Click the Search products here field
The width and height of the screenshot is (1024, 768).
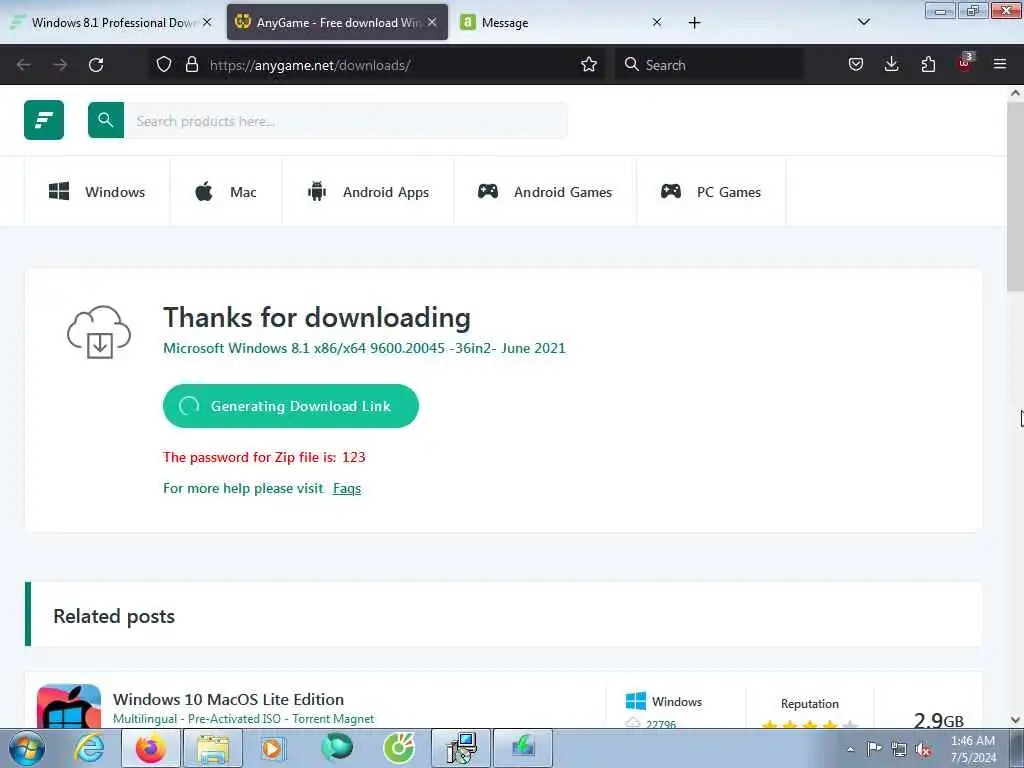point(345,120)
